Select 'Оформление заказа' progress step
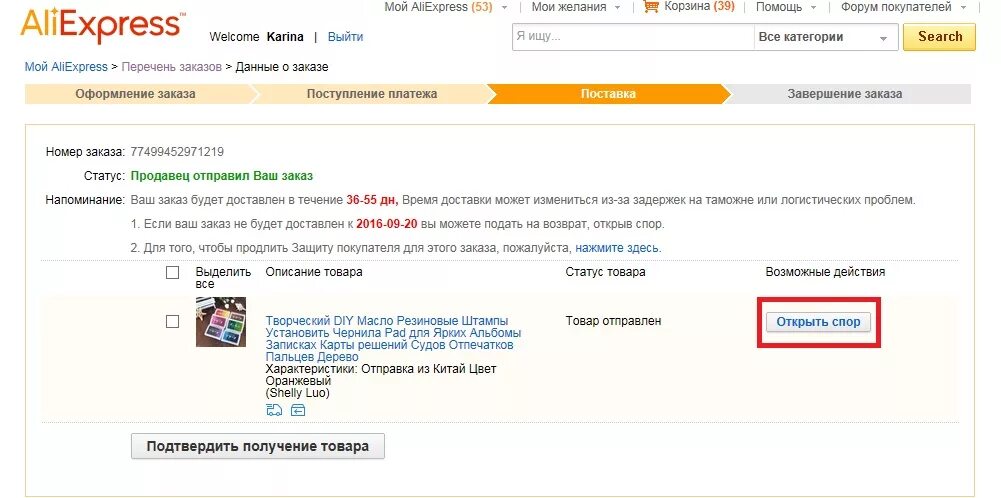This screenshot has height=498, width=1001. 136,94
